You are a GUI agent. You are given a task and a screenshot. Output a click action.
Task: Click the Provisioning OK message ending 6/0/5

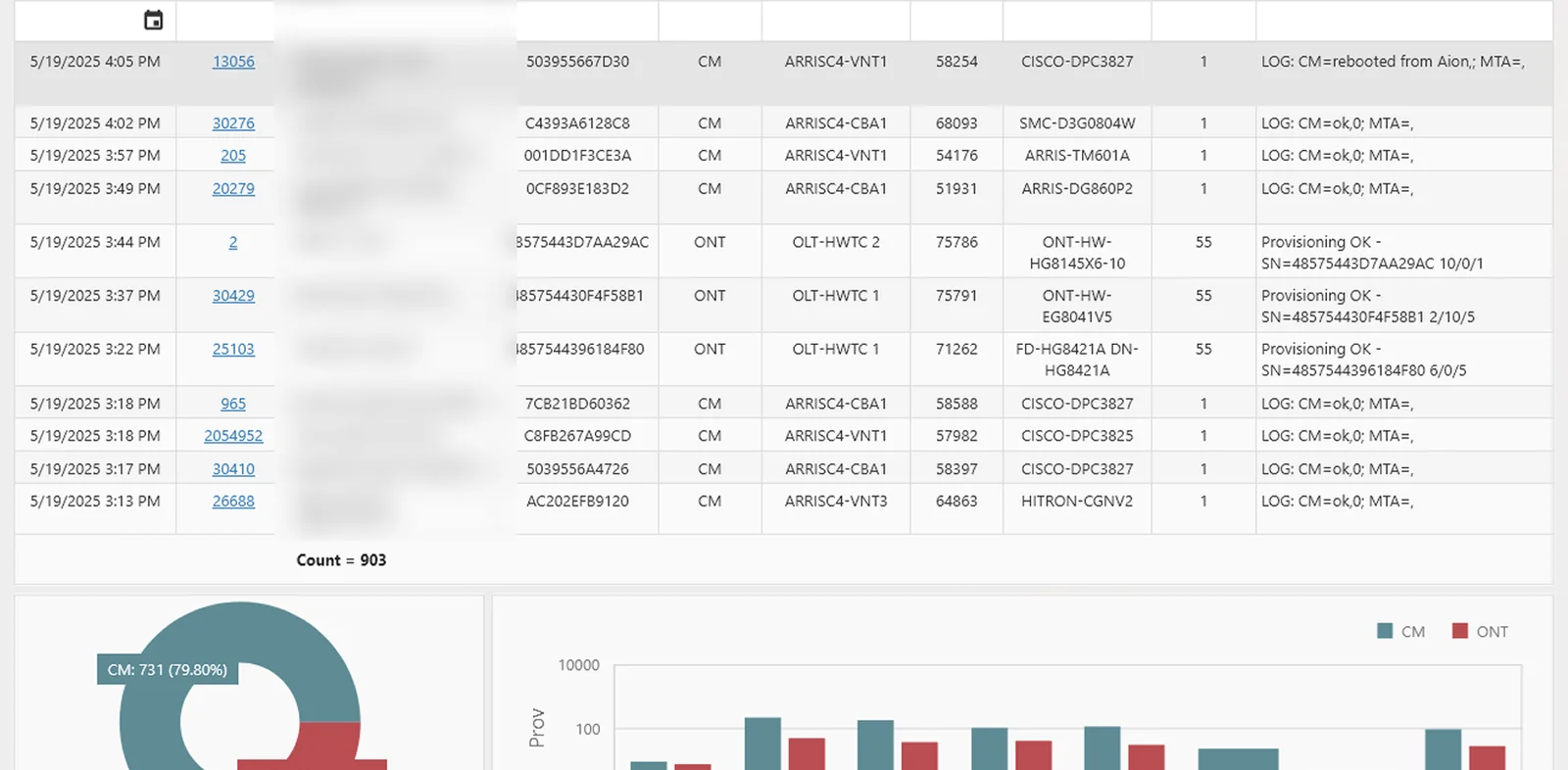tap(1364, 360)
